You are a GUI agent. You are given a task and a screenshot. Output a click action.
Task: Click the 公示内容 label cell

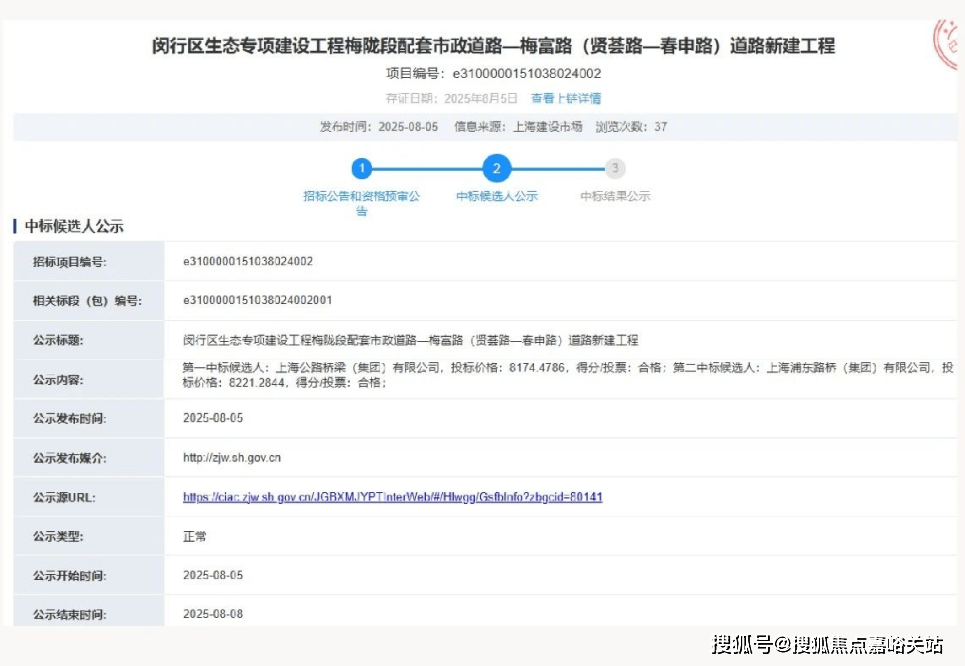click(x=89, y=380)
